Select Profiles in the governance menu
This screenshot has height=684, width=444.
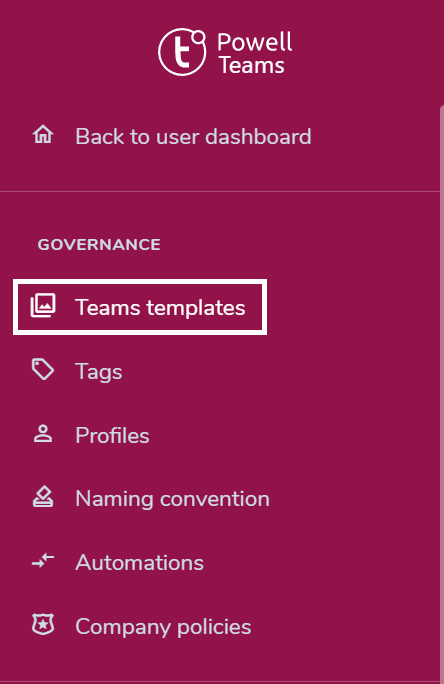(112, 435)
